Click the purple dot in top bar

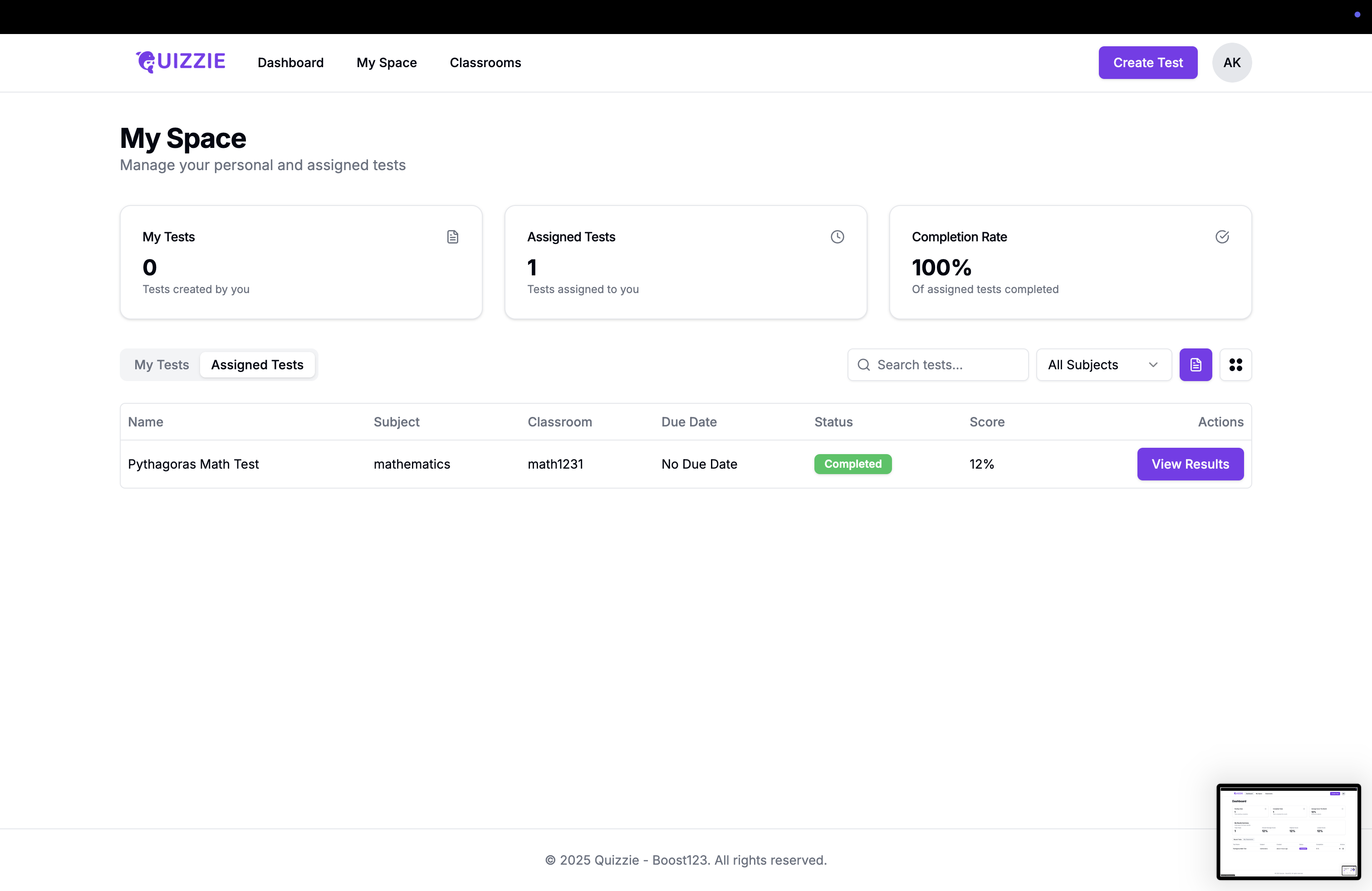pyautogui.click(x=1357, y=15)
